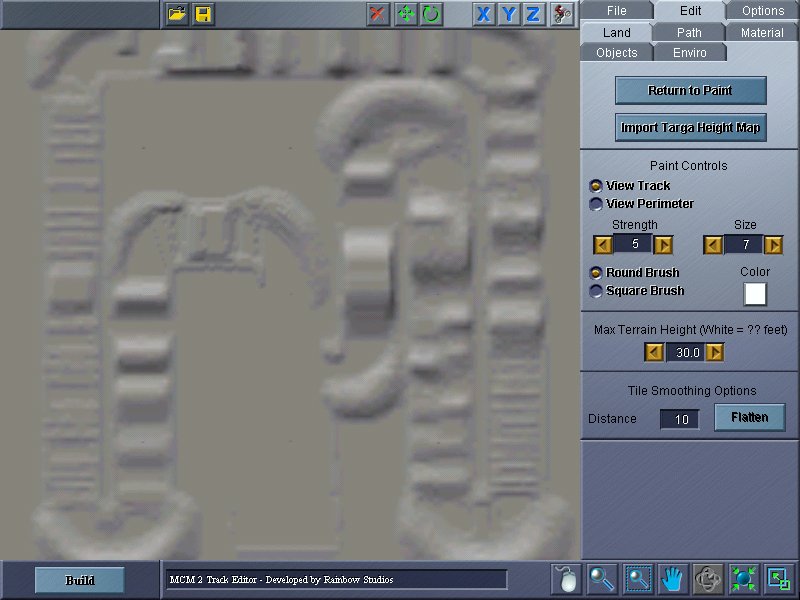Save track with floppy disk icon
This screenshot has height=600, width=800.
click(203, 14)
